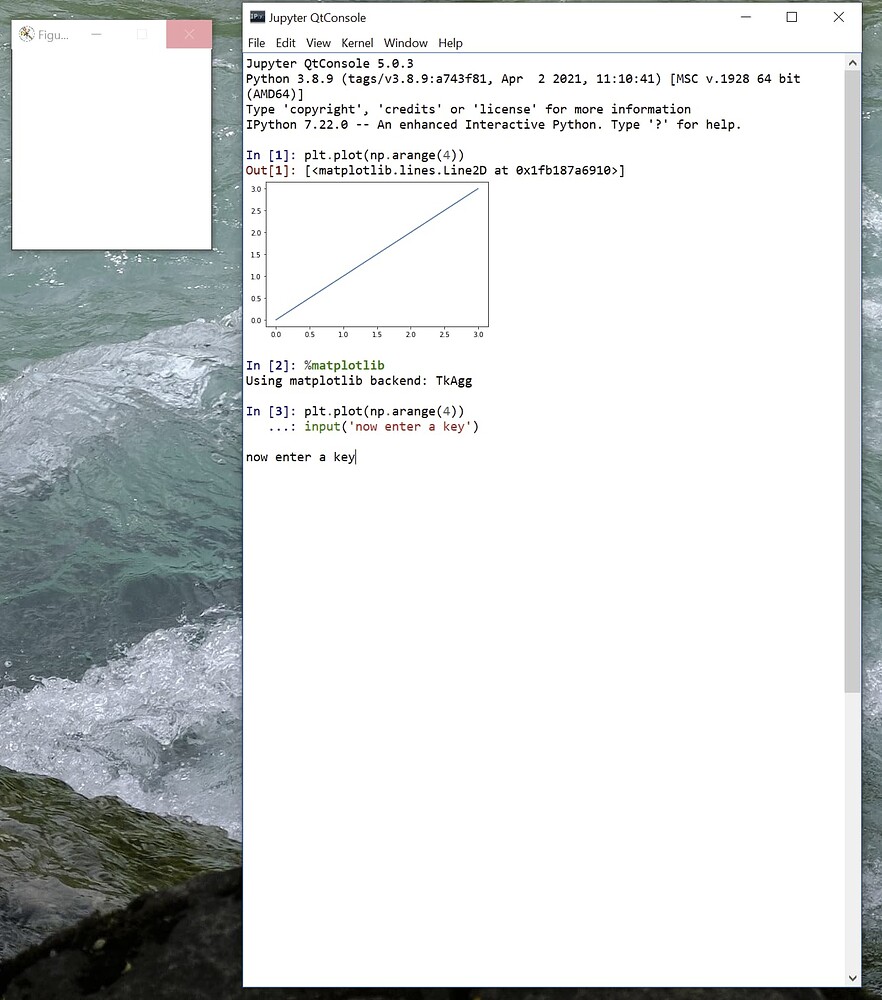Open the Edit menu

click(285, 43)
